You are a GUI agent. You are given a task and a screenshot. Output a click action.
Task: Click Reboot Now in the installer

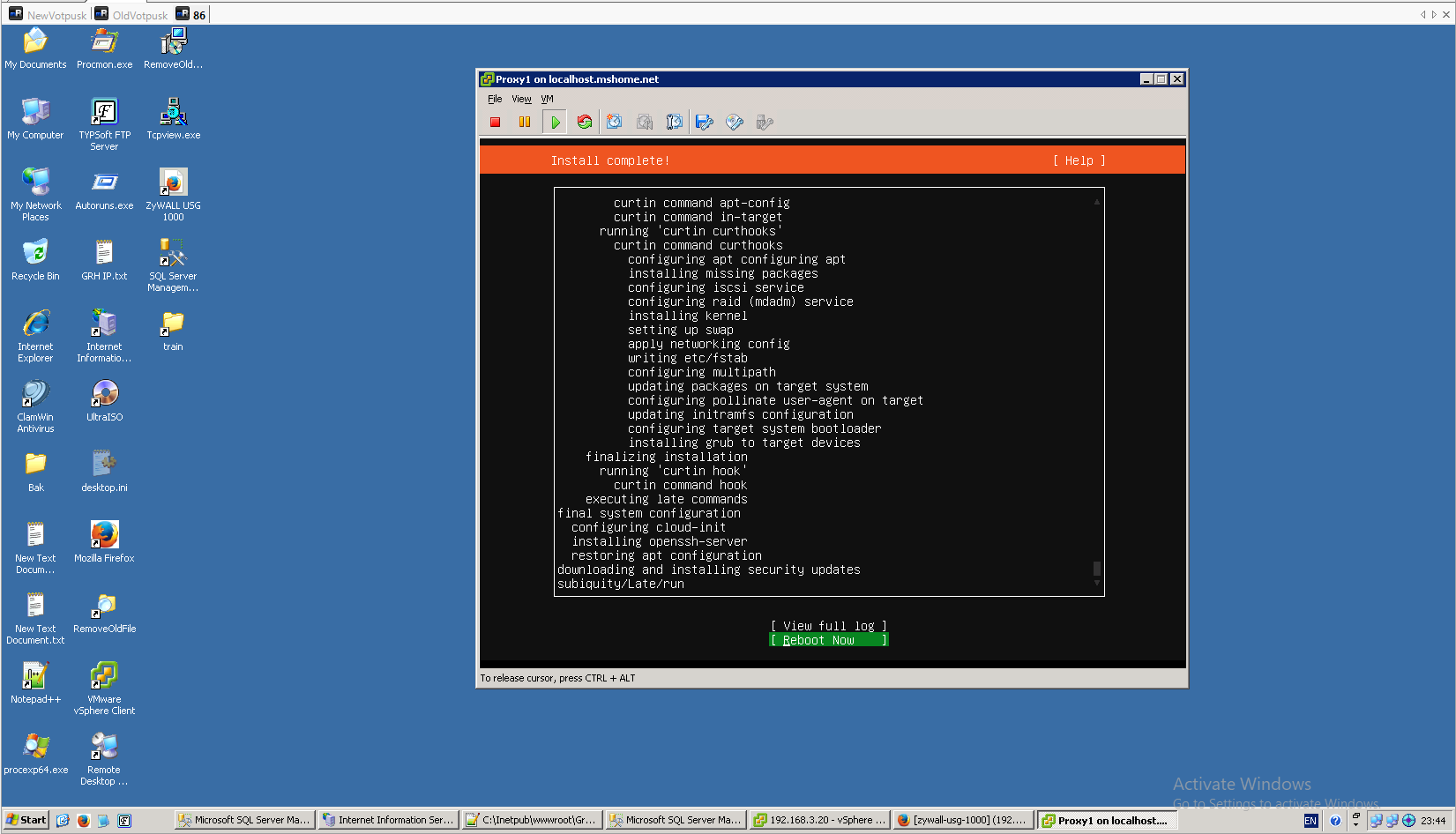(829, 641)
